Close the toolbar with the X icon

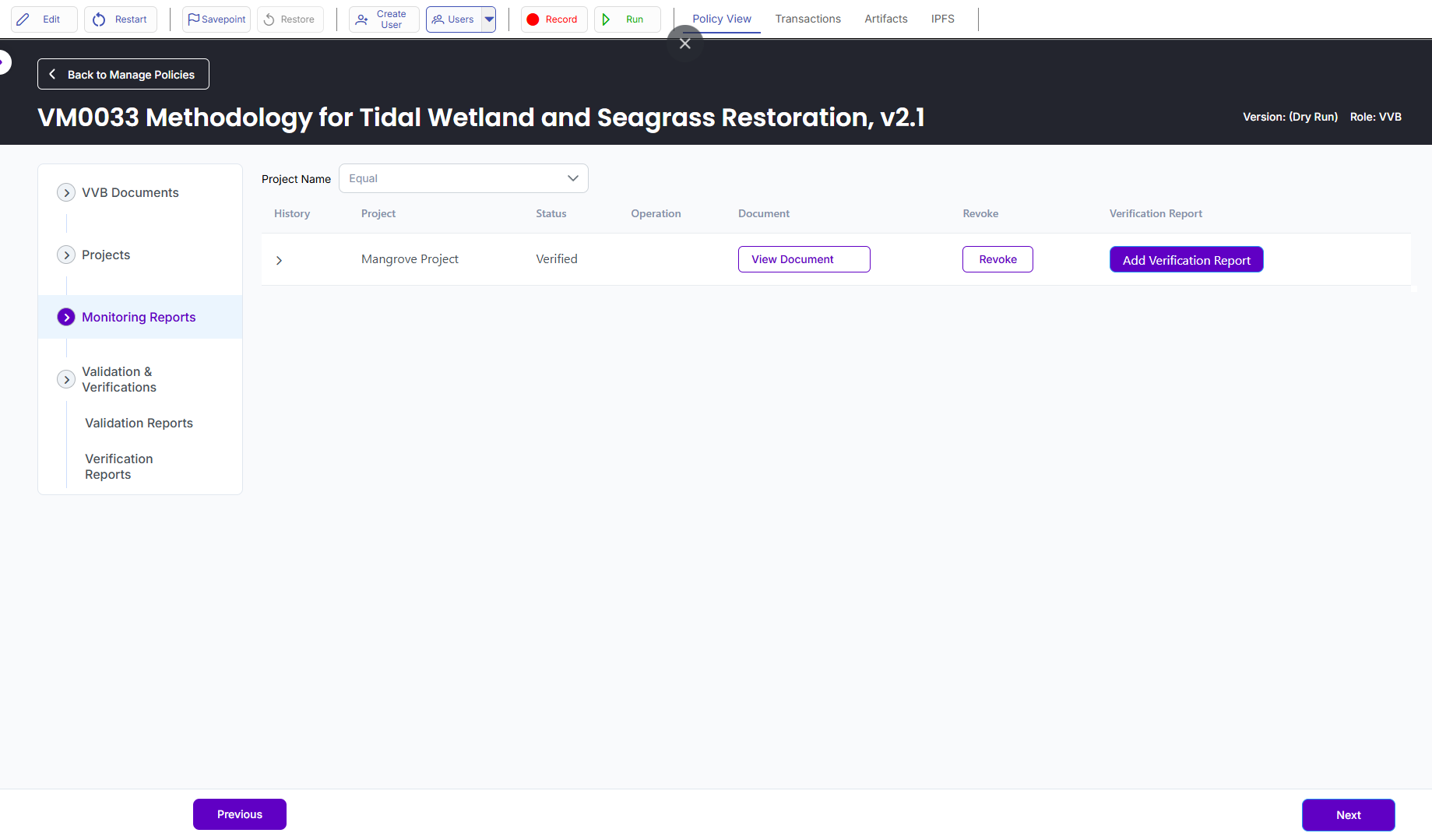684,44
